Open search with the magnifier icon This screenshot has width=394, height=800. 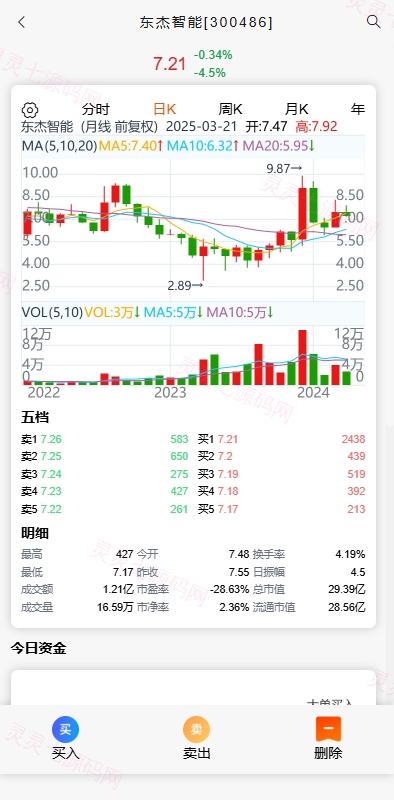(x=374, y=22)
